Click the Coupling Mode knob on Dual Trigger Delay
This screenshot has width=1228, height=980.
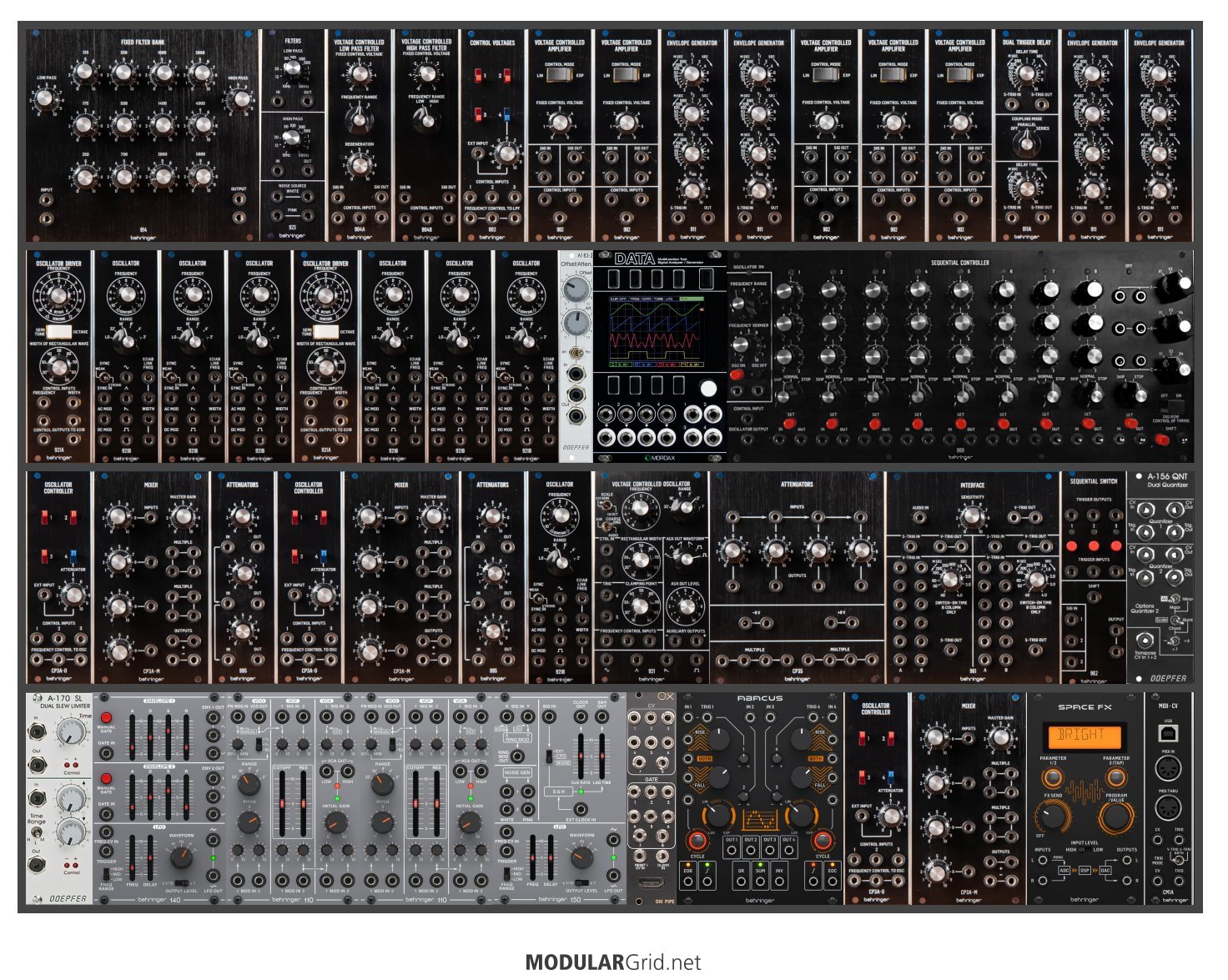1026,143
